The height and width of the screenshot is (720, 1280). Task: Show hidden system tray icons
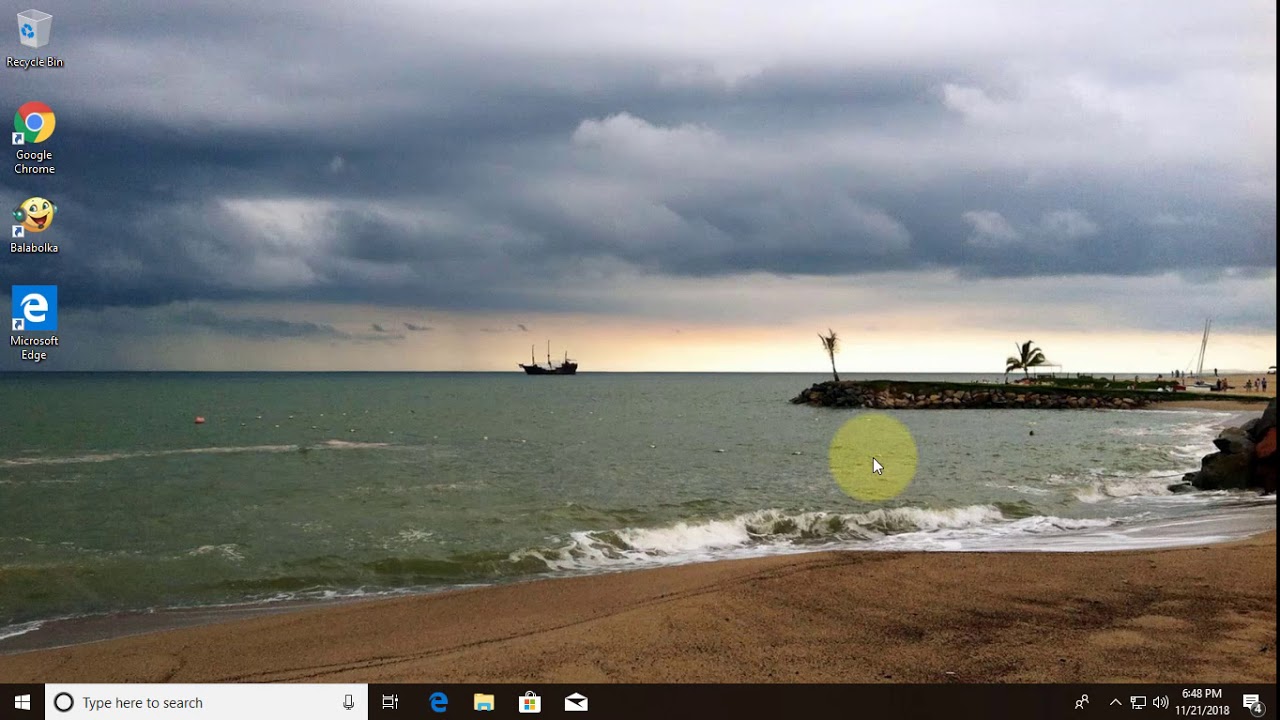click(1116, 702)
